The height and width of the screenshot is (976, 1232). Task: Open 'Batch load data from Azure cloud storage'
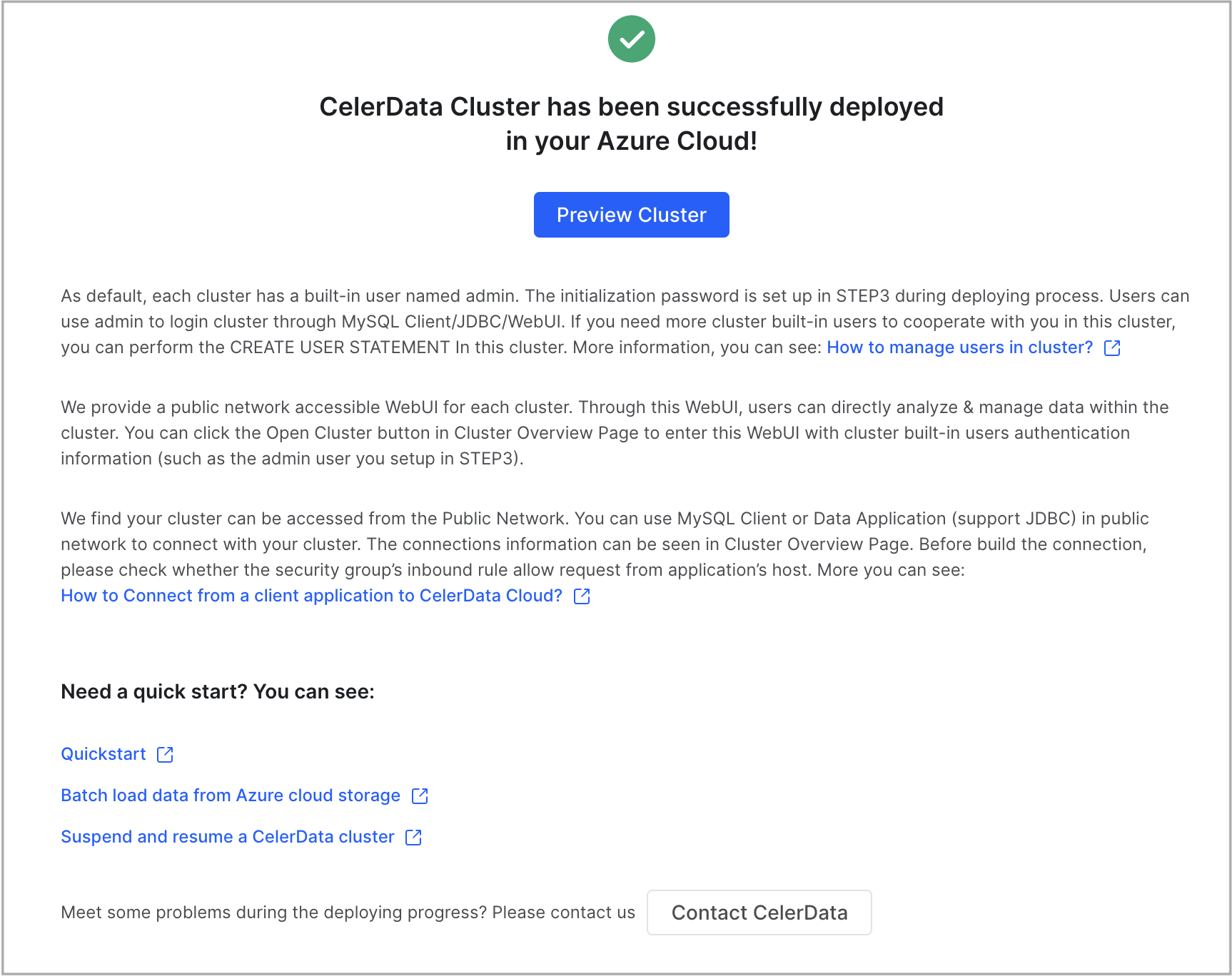click(230, 795)
